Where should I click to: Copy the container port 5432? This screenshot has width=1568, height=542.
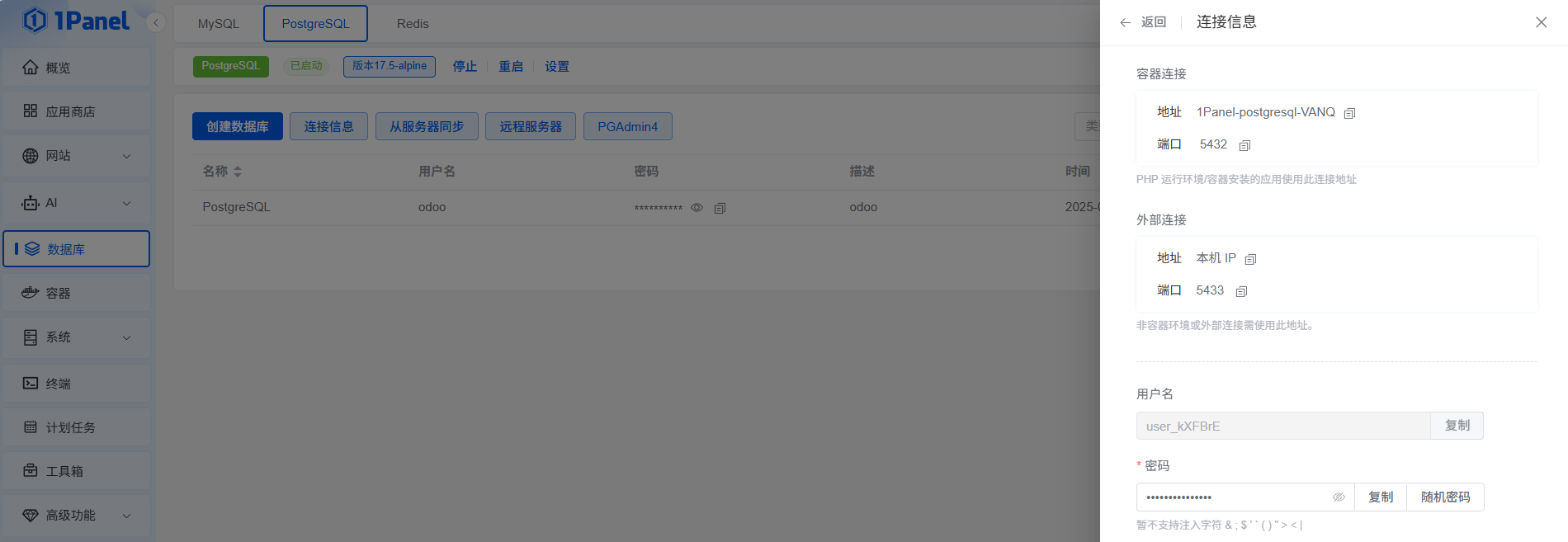[x=1245, y=145]
